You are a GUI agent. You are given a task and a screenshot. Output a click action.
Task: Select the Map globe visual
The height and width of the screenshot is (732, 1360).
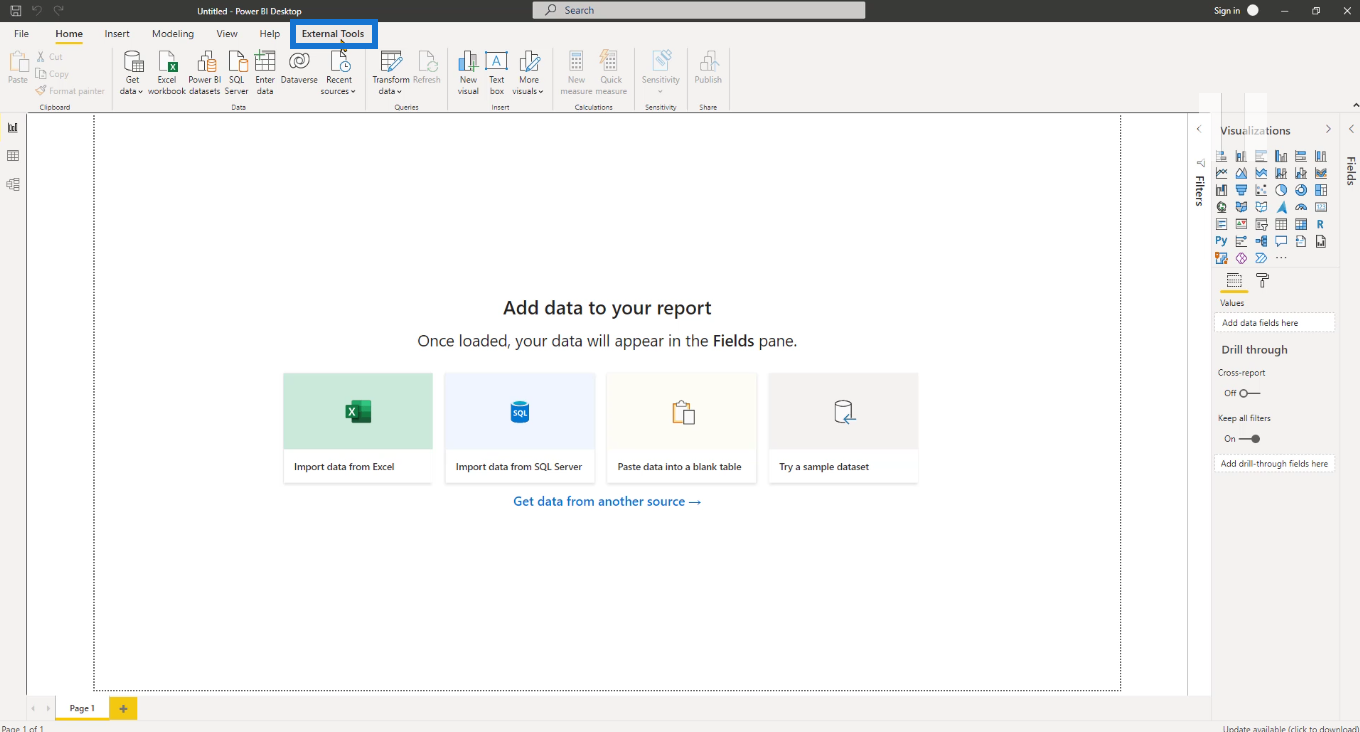coord(1221,207)
